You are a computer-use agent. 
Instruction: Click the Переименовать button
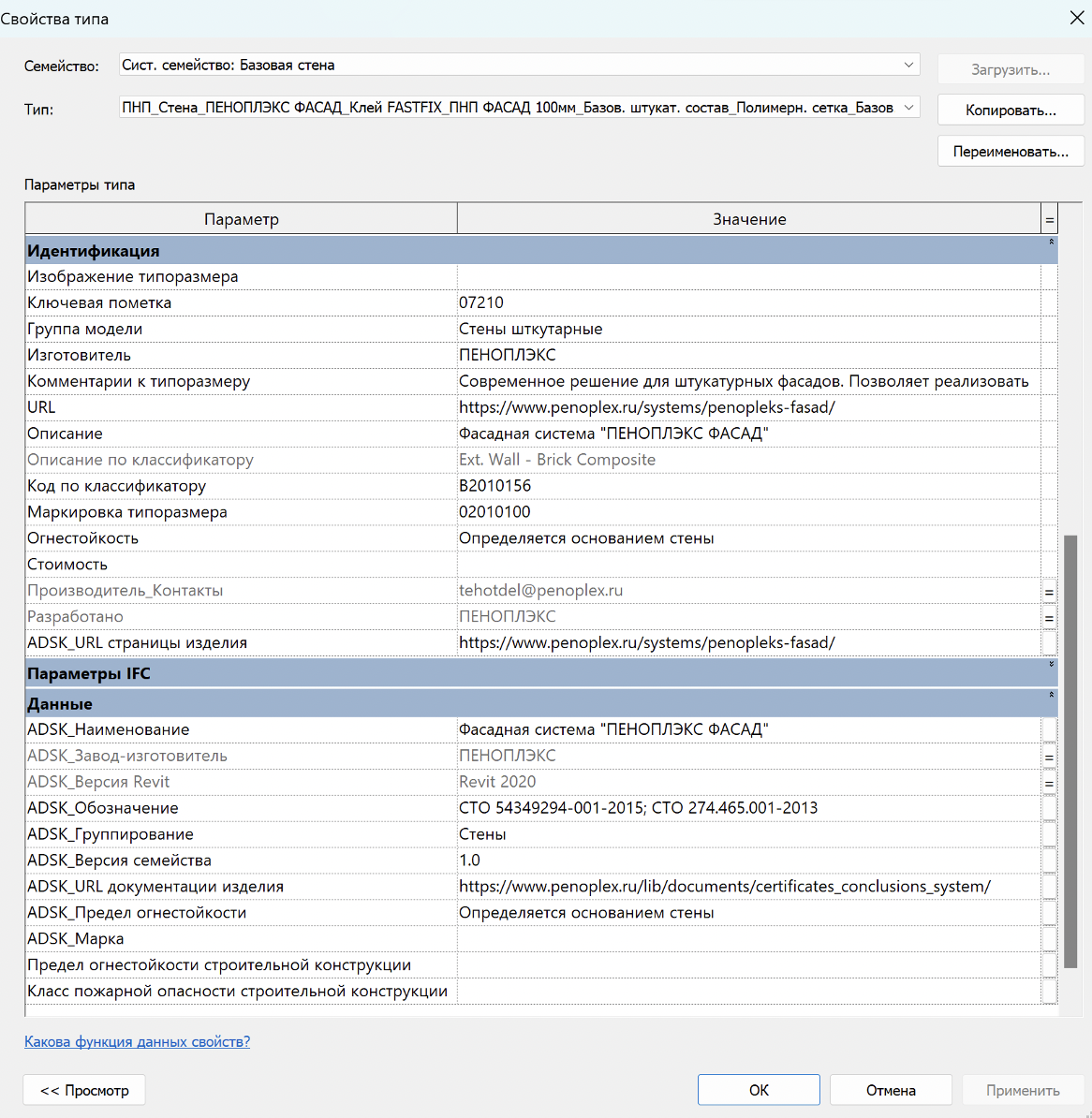(1011, 152)
